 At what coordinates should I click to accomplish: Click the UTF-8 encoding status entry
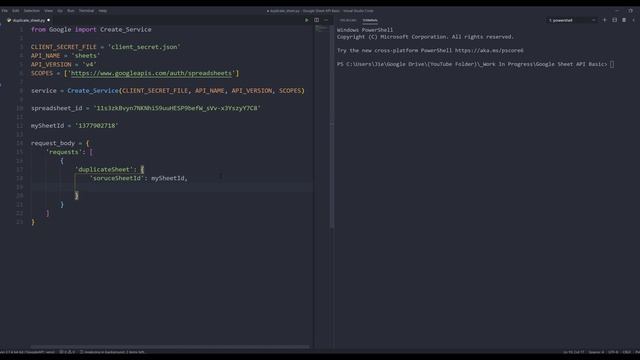(613, 352)
